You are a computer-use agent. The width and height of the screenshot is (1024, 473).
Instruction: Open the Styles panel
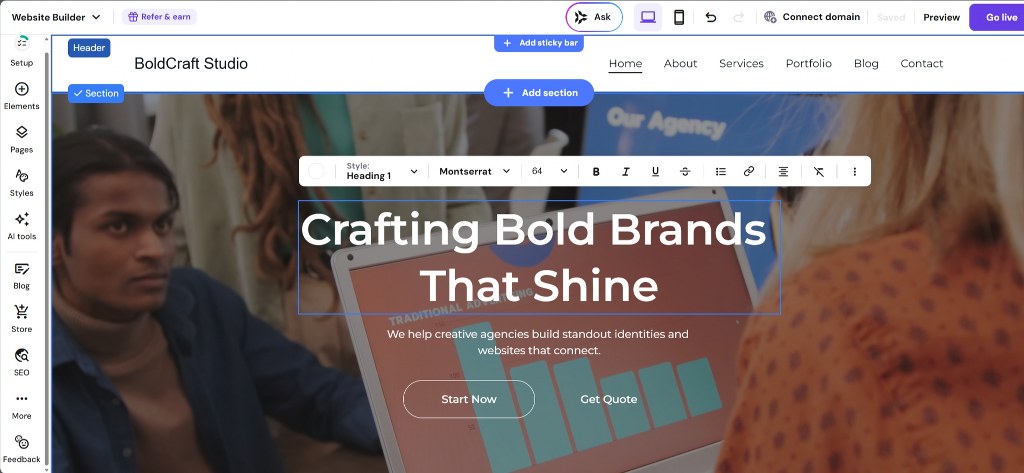click(22, 183)
